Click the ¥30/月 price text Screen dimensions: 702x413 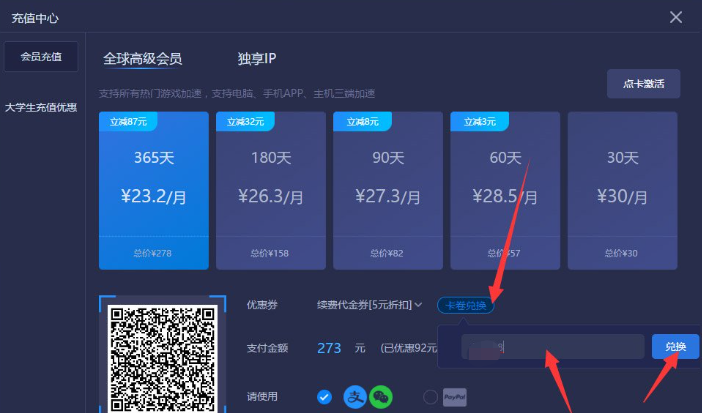click(x=622, y=197)
